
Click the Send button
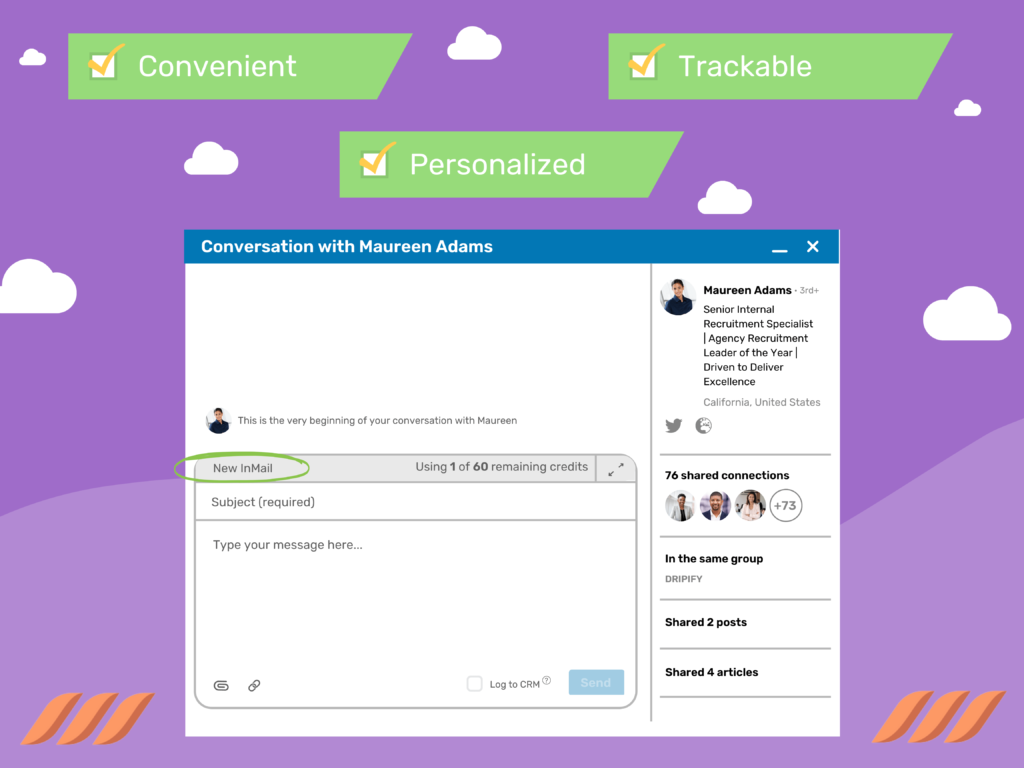(x=596, y=682)
